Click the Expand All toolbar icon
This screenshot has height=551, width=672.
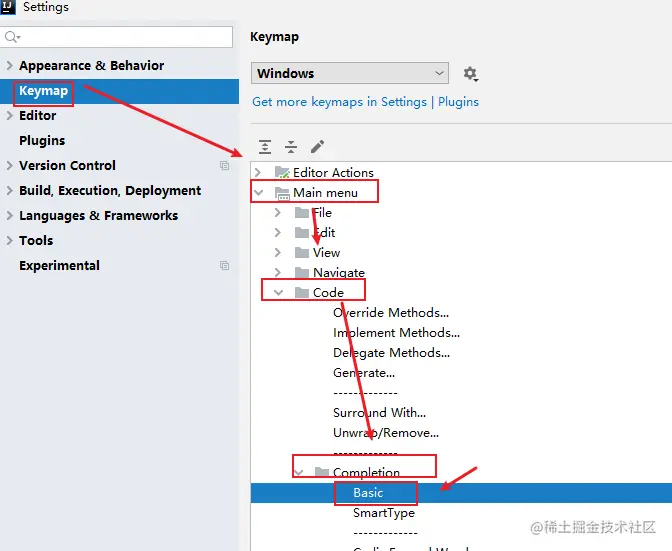265,147
